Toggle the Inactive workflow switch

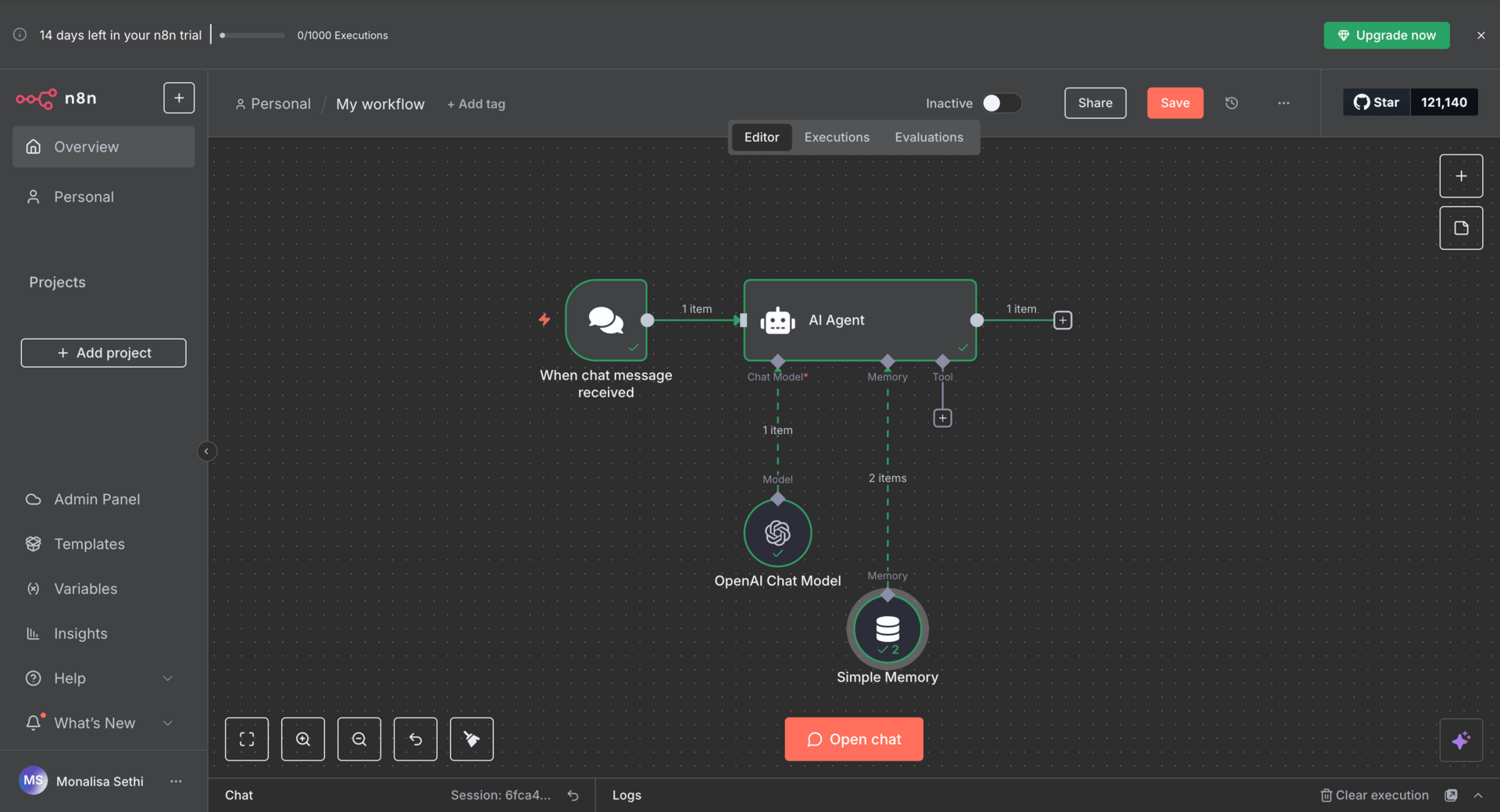[x=1001, y=103]
